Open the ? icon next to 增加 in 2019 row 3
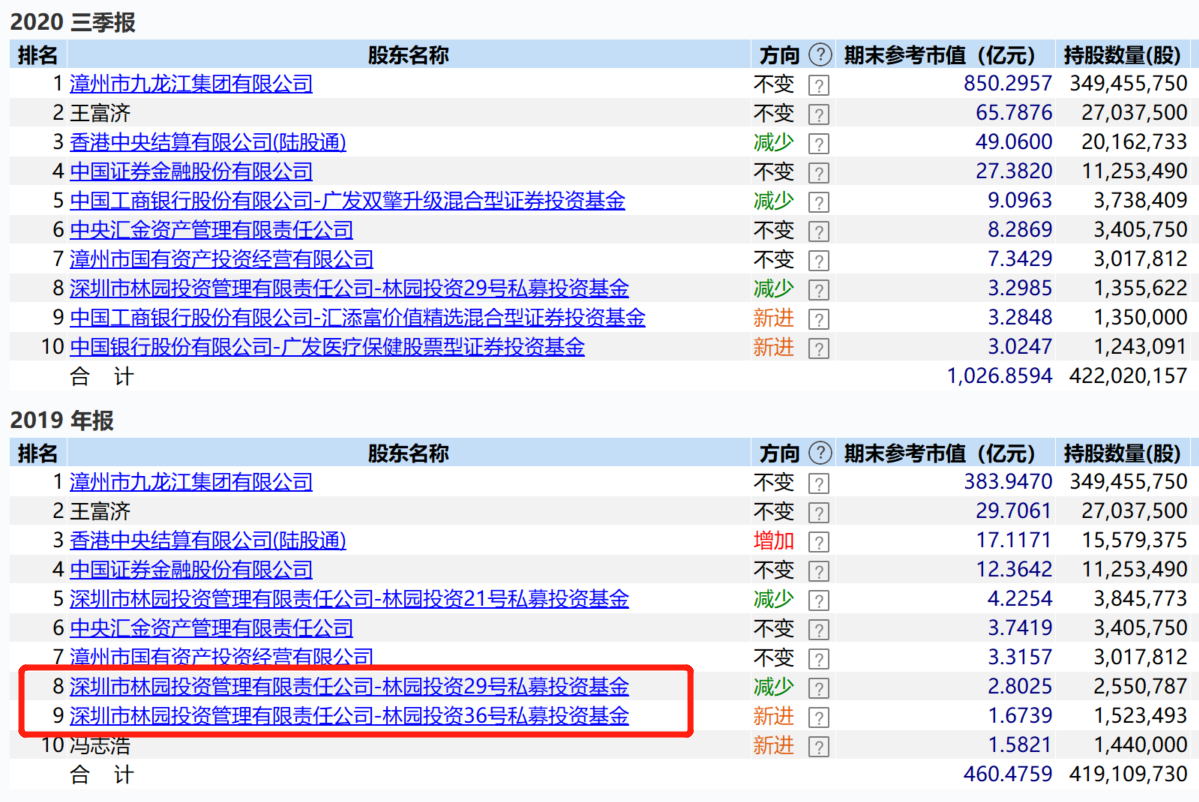This screenshot has width=1199, height=802. tap(818, 542)
